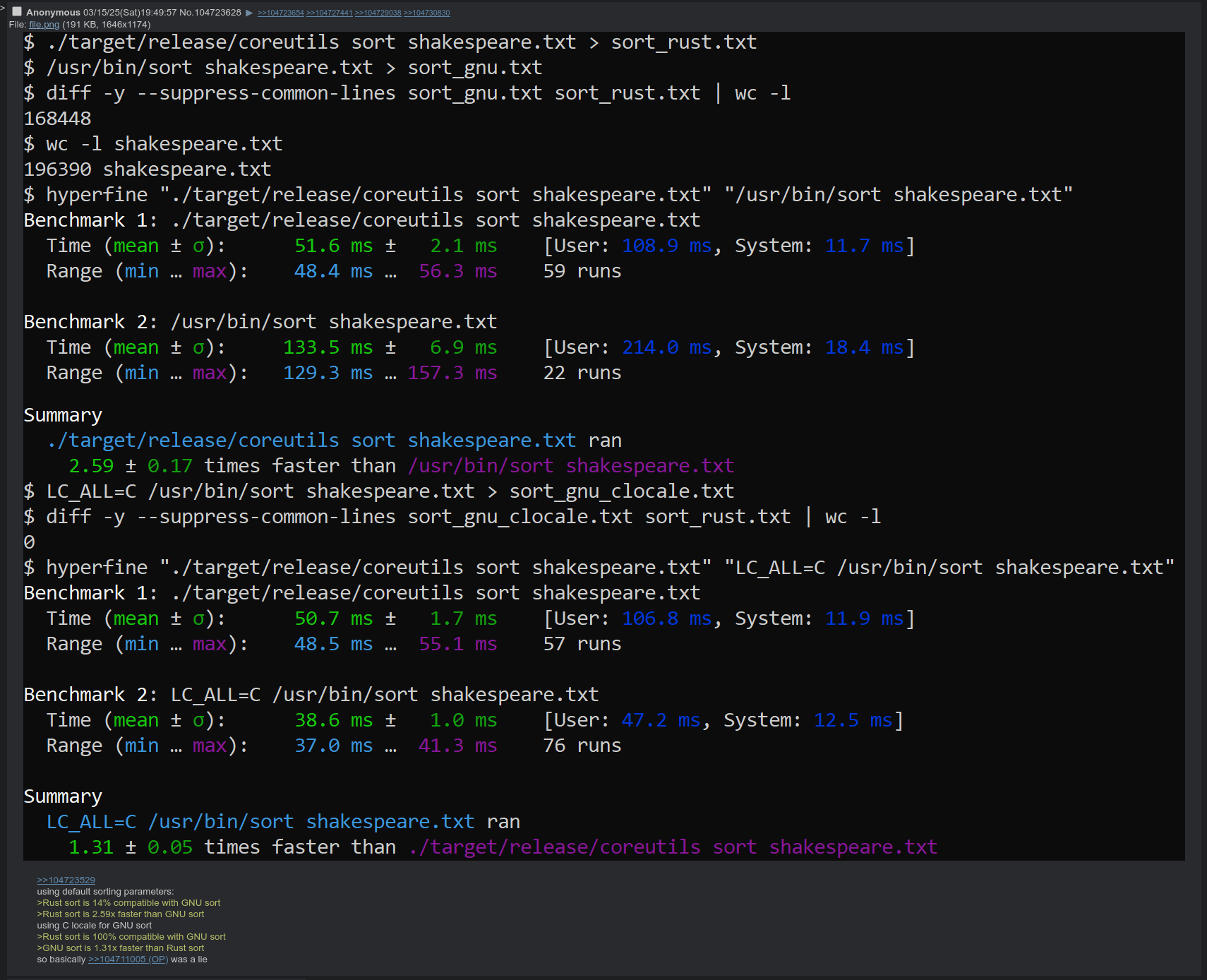Follow backlink >>104727441
Image resolution: width=1207 pixels, height=980 pixels.
coord(330,13)
